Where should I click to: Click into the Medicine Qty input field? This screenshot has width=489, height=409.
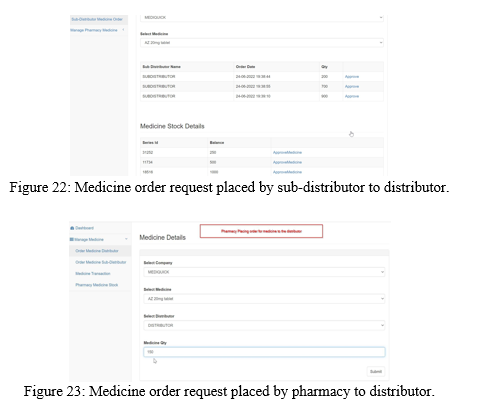click(x=264, y=352)
